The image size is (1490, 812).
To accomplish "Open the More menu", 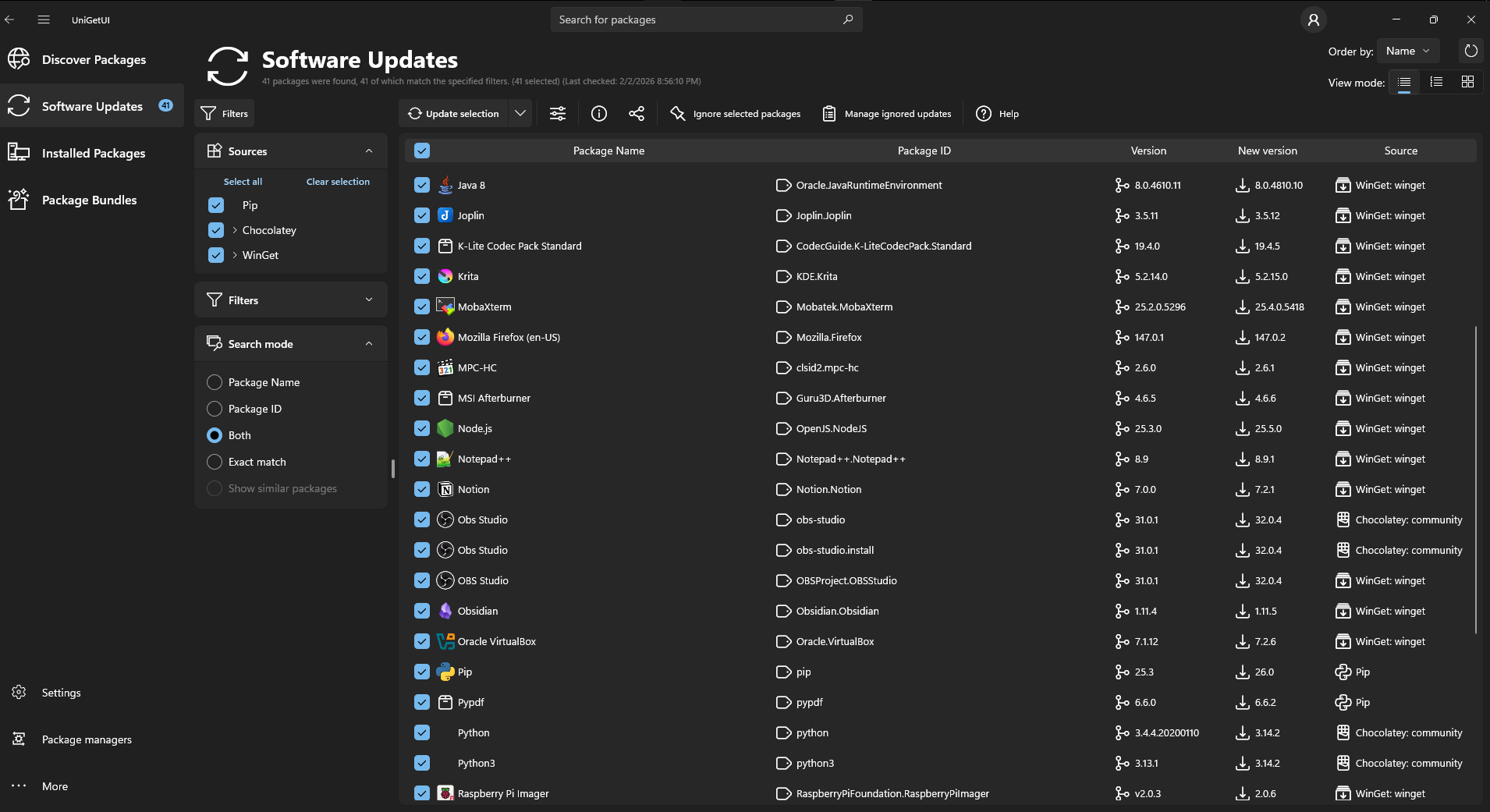I will pyautogui.click(x=92, y=786).
